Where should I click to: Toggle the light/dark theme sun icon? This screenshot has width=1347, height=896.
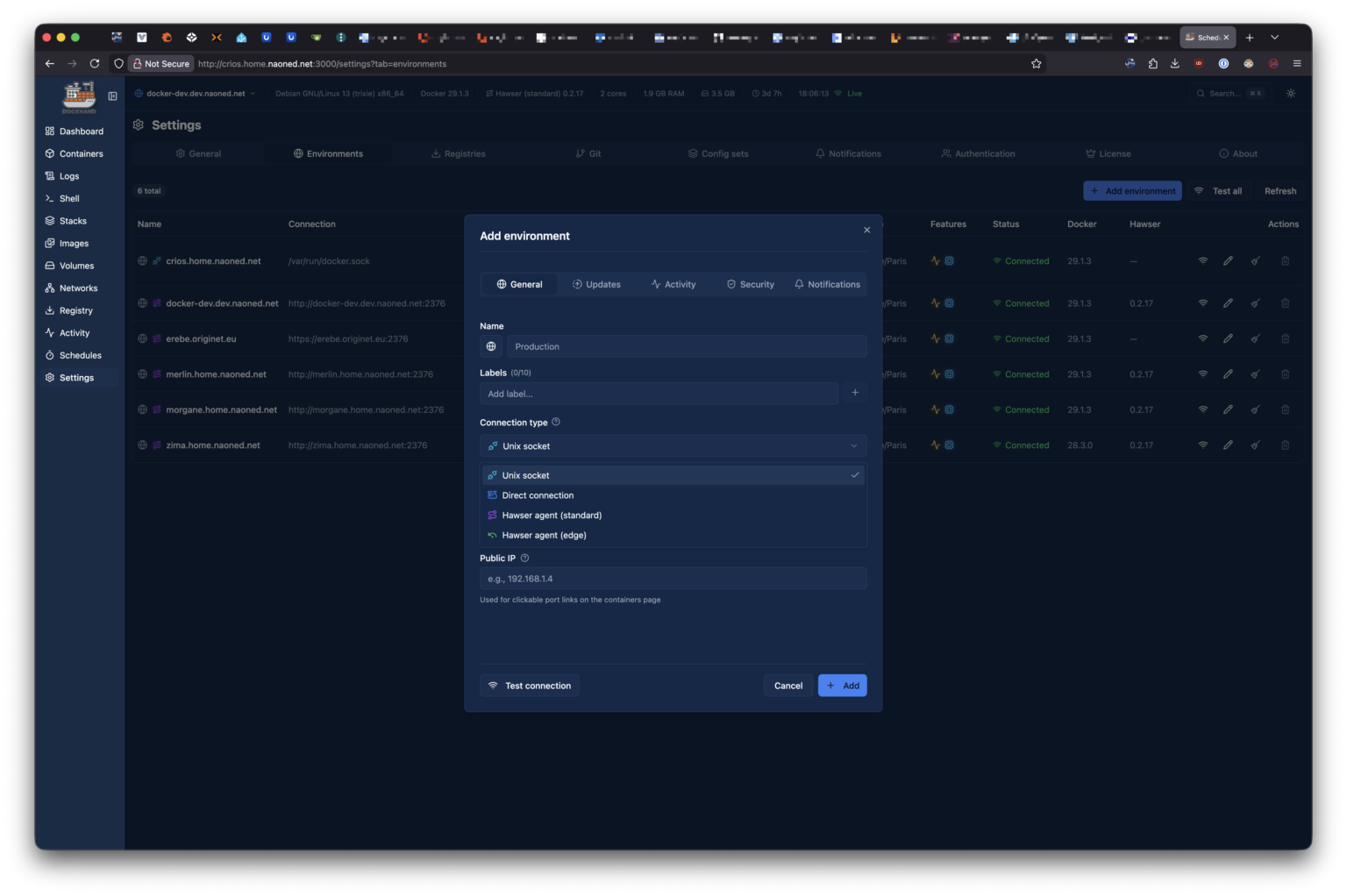1291,93
